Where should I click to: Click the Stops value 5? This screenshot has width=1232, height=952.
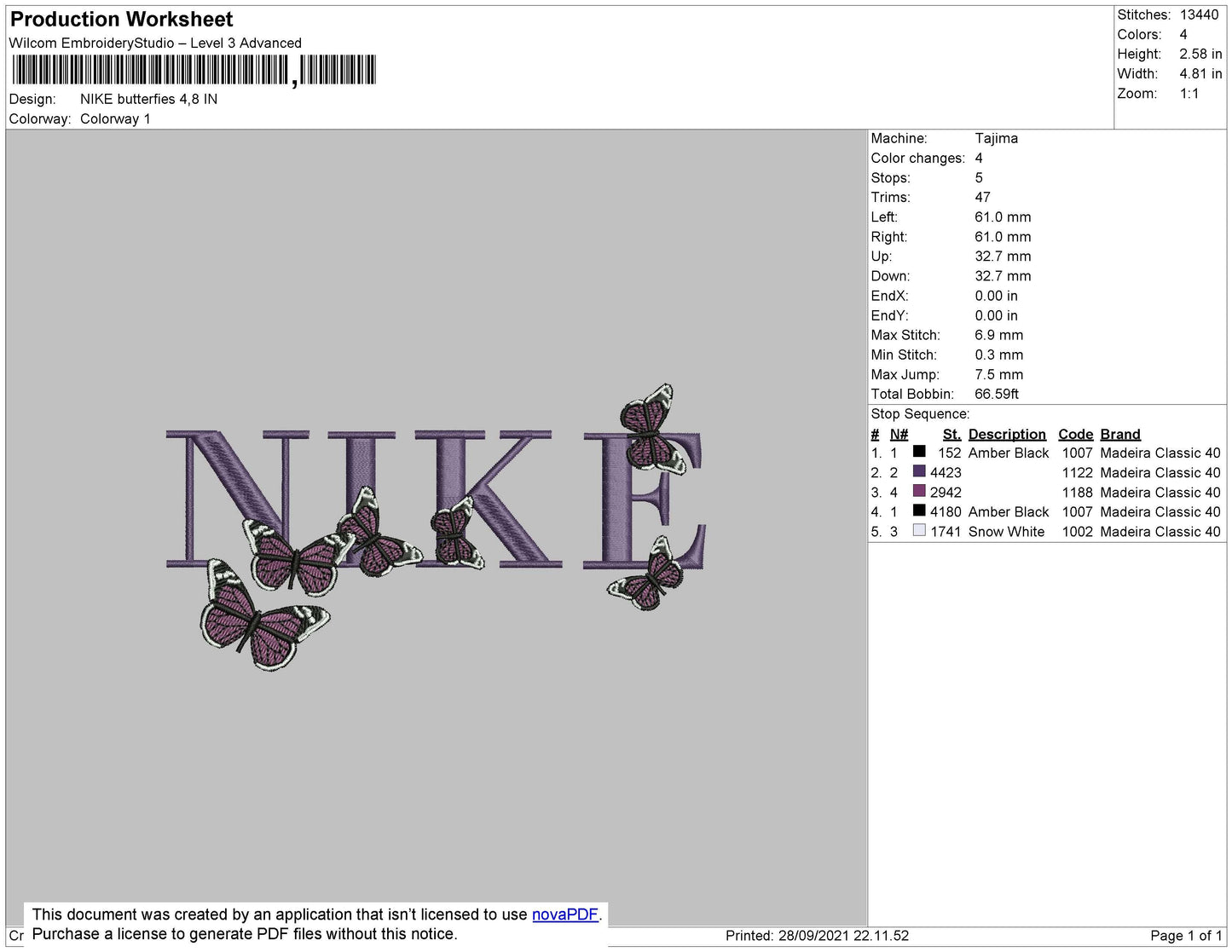[979, 177]
